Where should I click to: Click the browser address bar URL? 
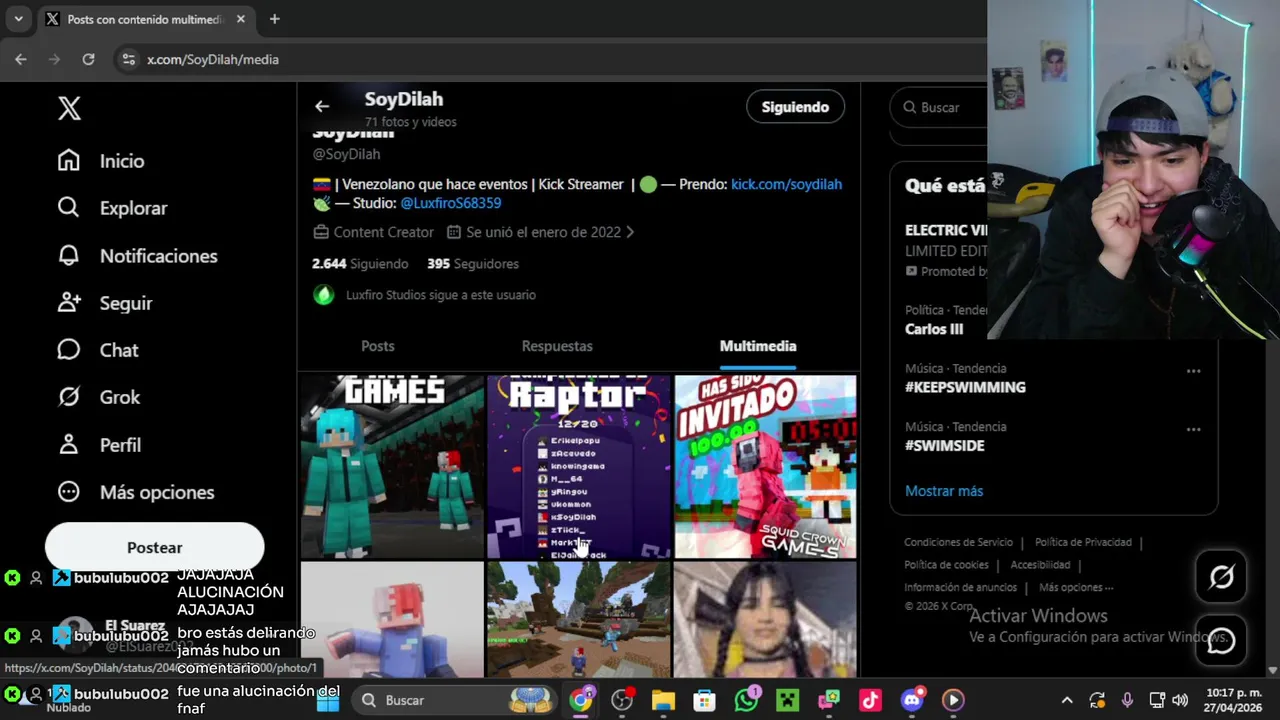point(213,60)
